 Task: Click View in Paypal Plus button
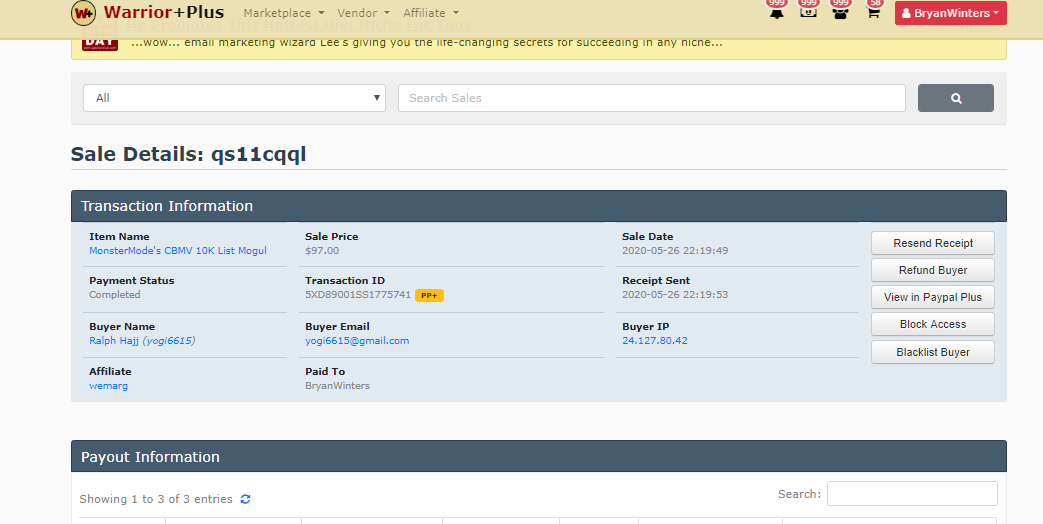point(933,297)
